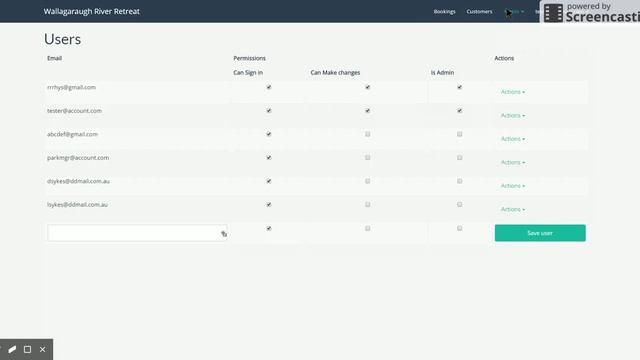640x360 pixels.
Task: Enable Can Make changes for abcdef@gmail.com
Action: click(367, 134)
